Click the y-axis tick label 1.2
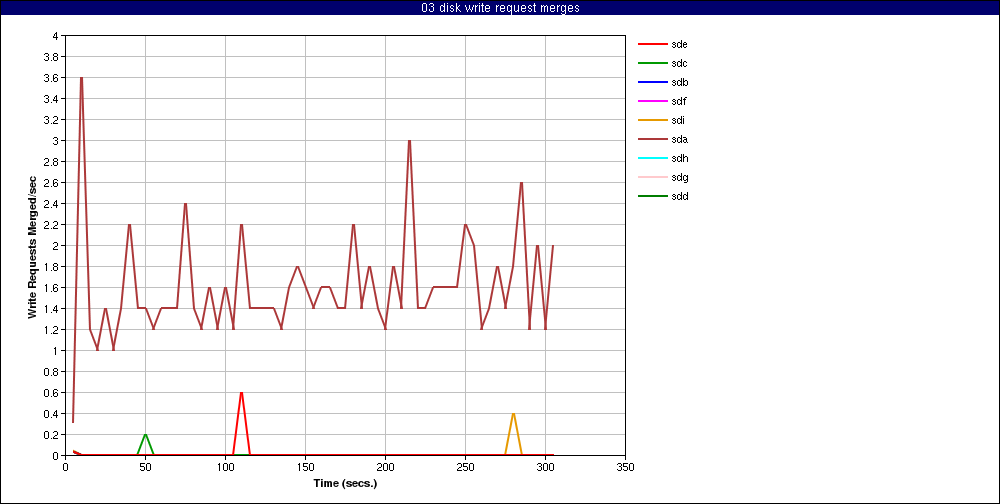Viewport: 1000px width, 504px height. [52, 330]
